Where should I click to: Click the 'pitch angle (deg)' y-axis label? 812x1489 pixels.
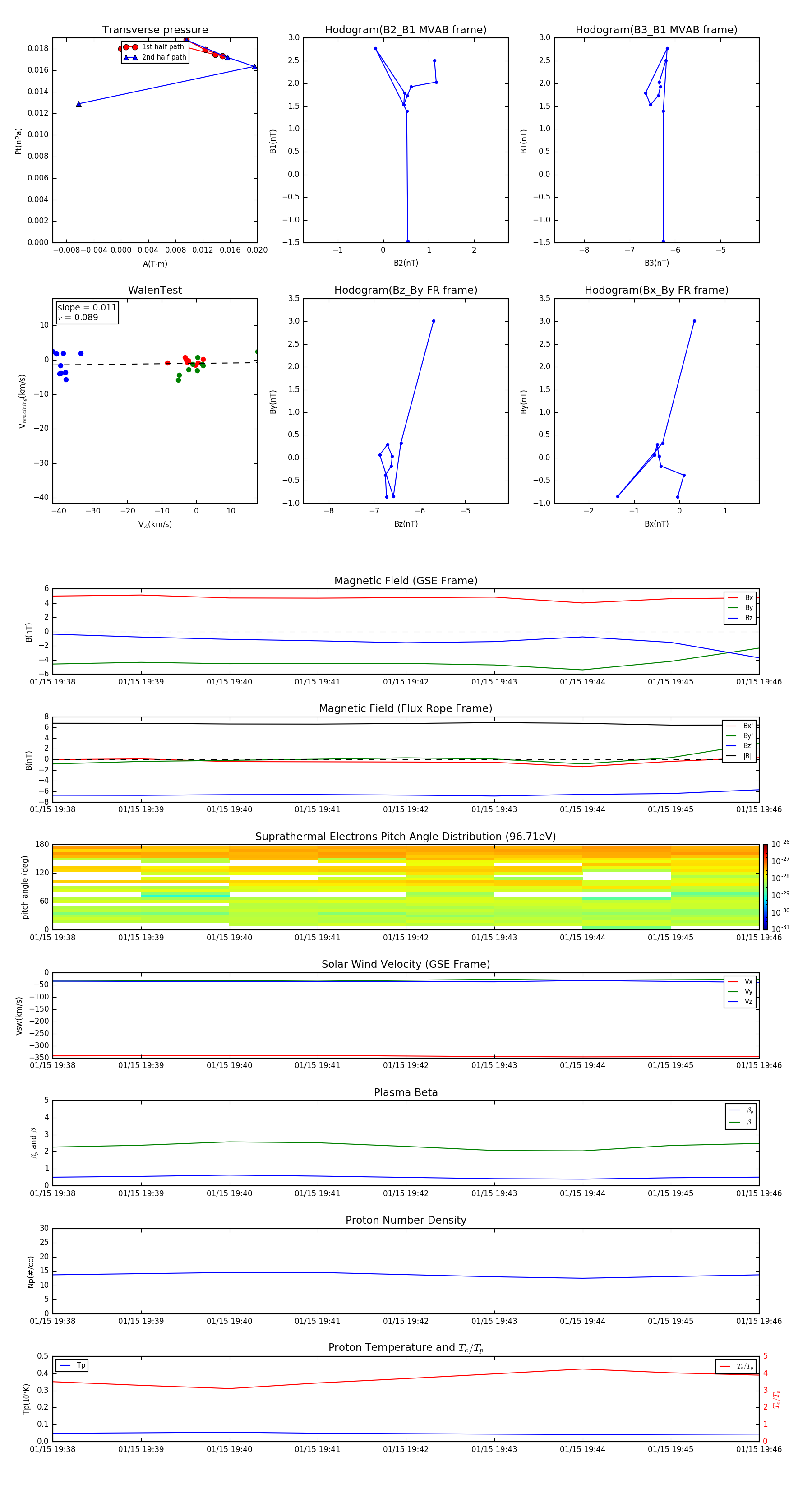[25, 887]
